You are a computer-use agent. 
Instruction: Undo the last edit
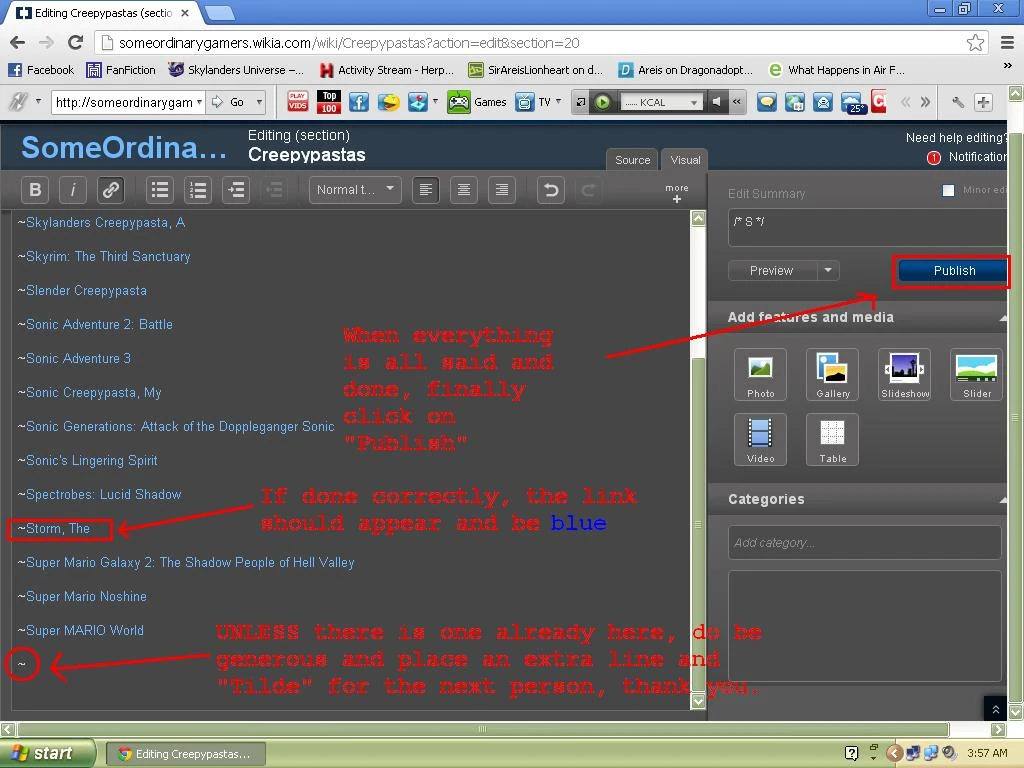(551, 190)
